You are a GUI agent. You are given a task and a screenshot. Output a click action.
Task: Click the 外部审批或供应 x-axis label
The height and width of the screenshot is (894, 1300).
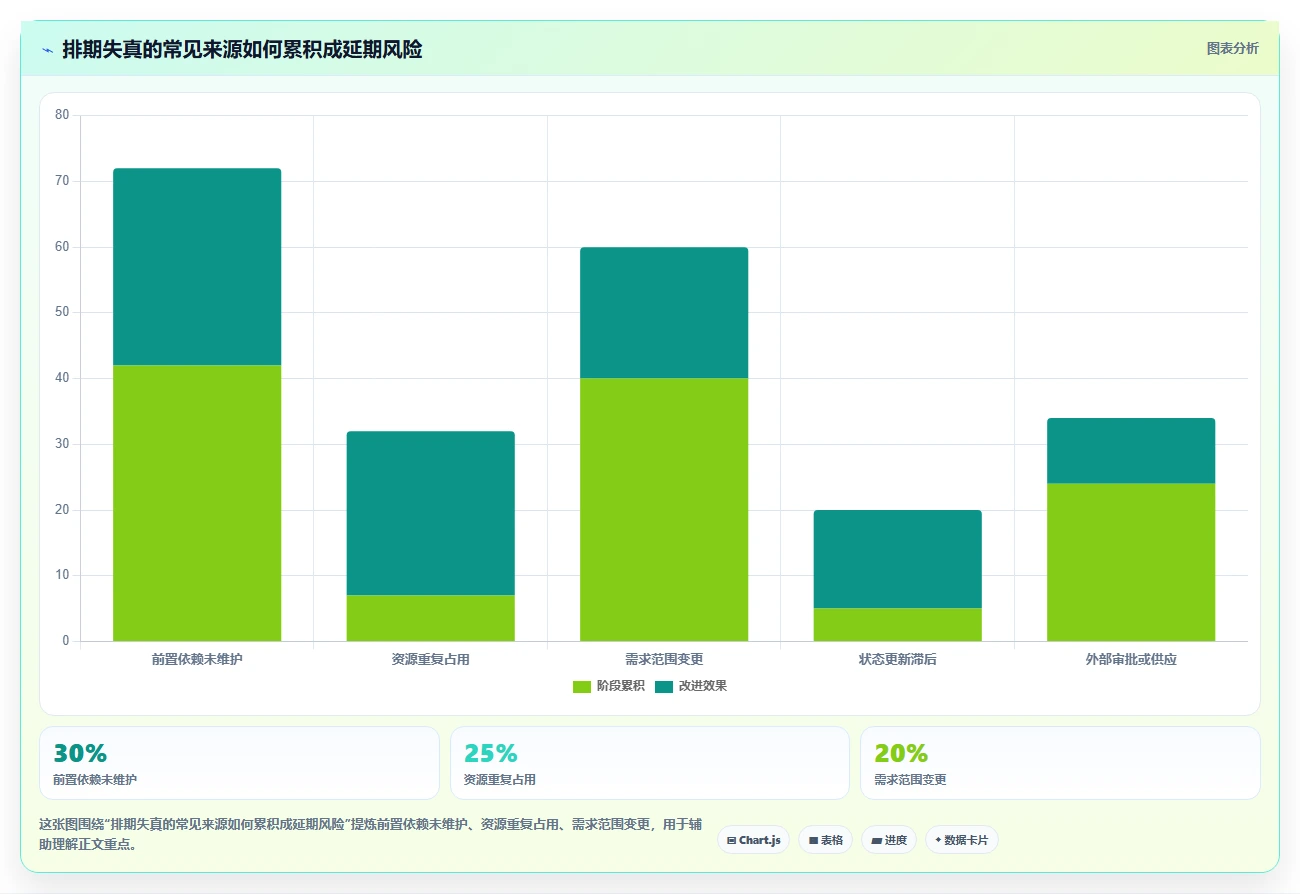(1131, 660)
